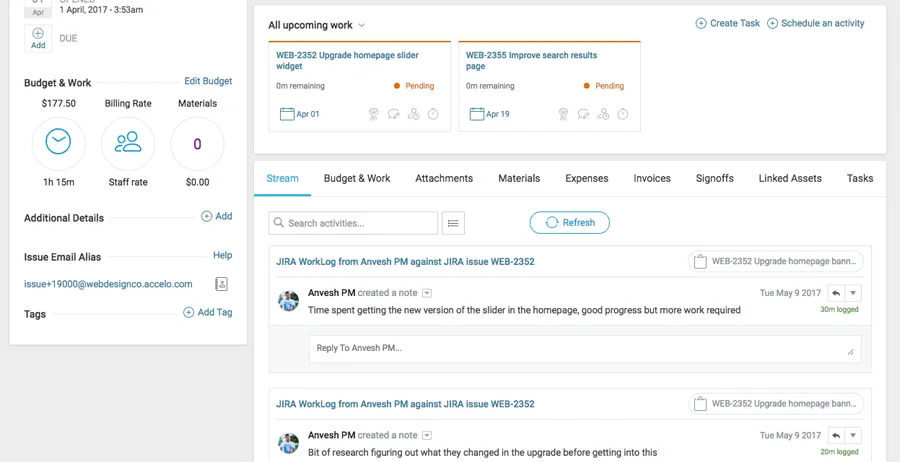
Task: Click Anvesh PM avatar on the research note
Action: pyautogui.click(x=289, y=443)
